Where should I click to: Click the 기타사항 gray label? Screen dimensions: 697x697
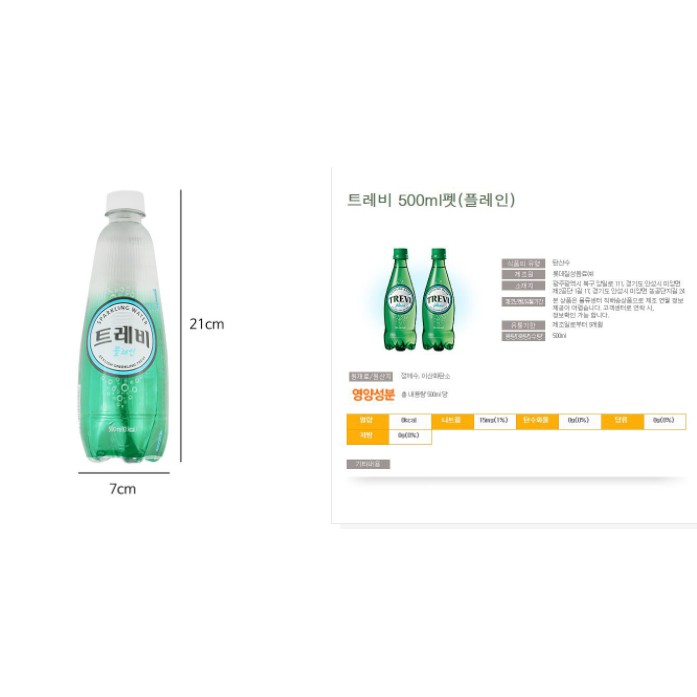pyautogui.click(x=368, y=465)
